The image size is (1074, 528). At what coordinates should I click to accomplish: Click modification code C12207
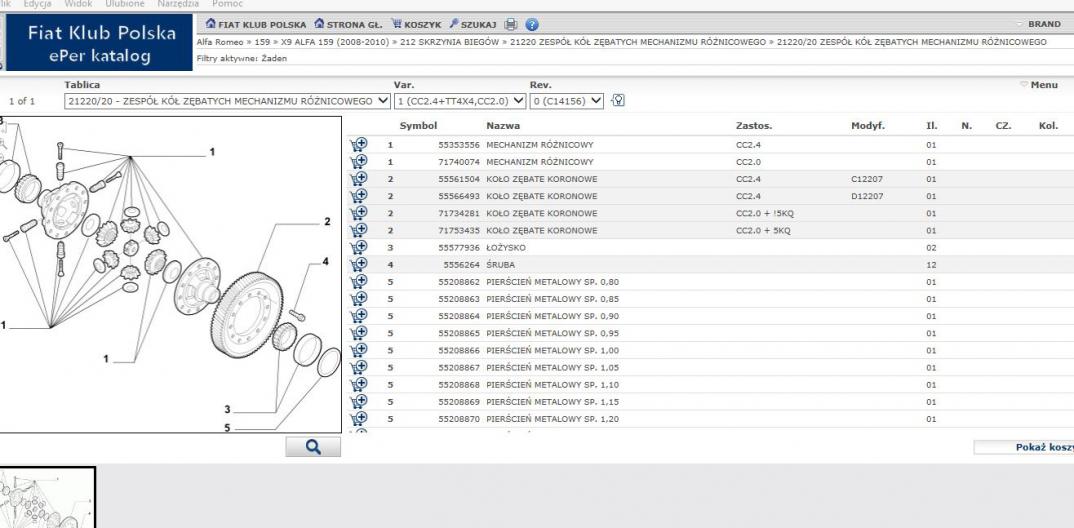(x=867, y=179)
